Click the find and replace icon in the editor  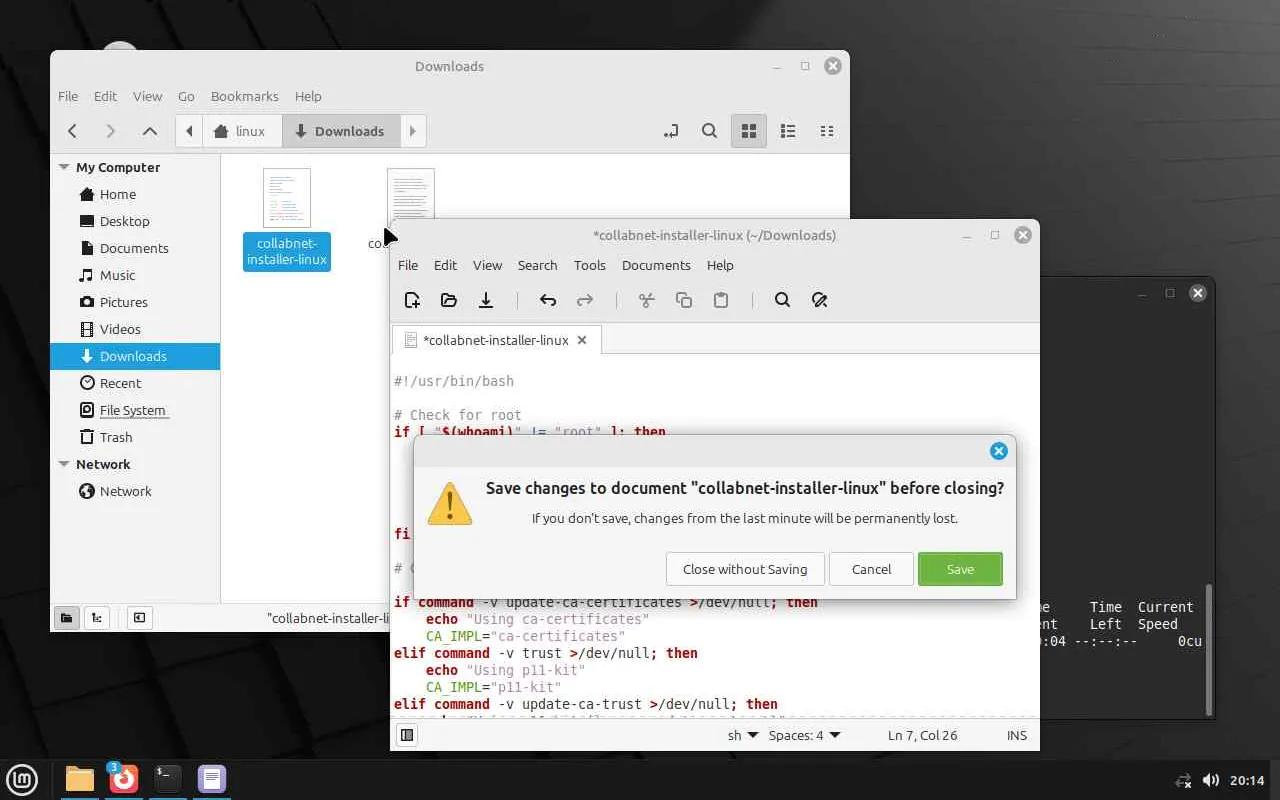click(819, 300)
